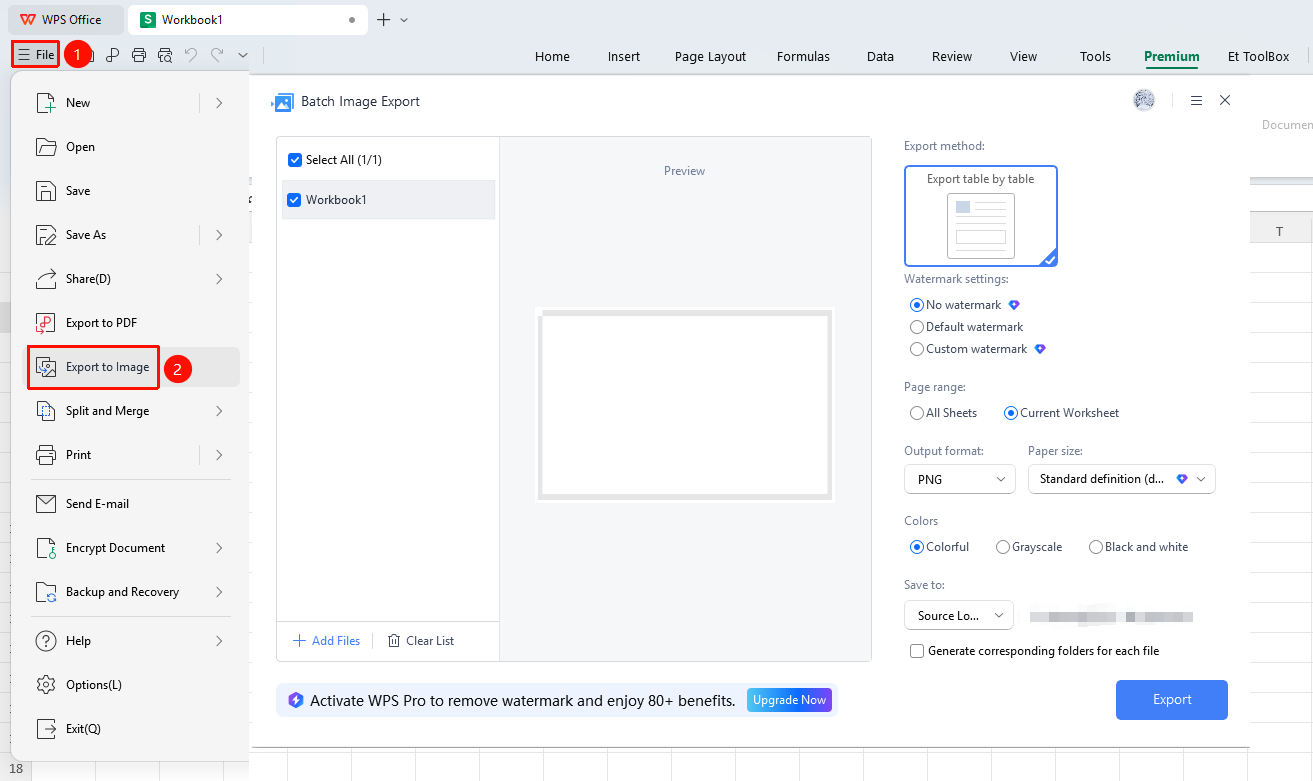Open the PNG output format dropdown

(x=960, y=479)
